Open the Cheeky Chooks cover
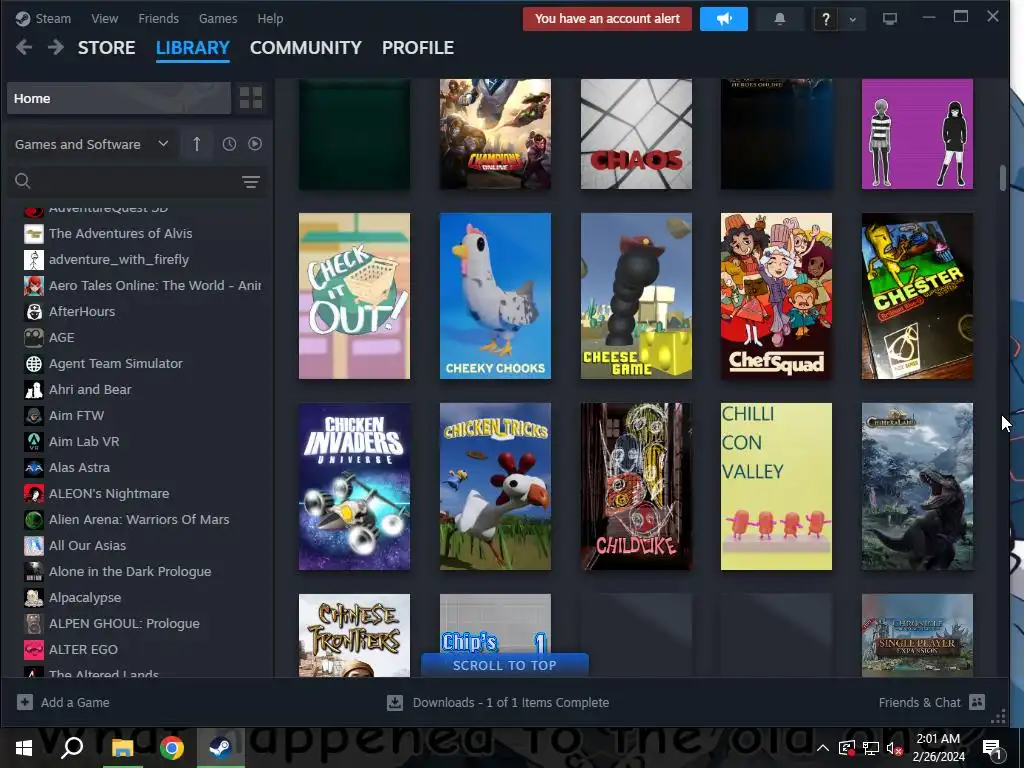 (495, 296)
